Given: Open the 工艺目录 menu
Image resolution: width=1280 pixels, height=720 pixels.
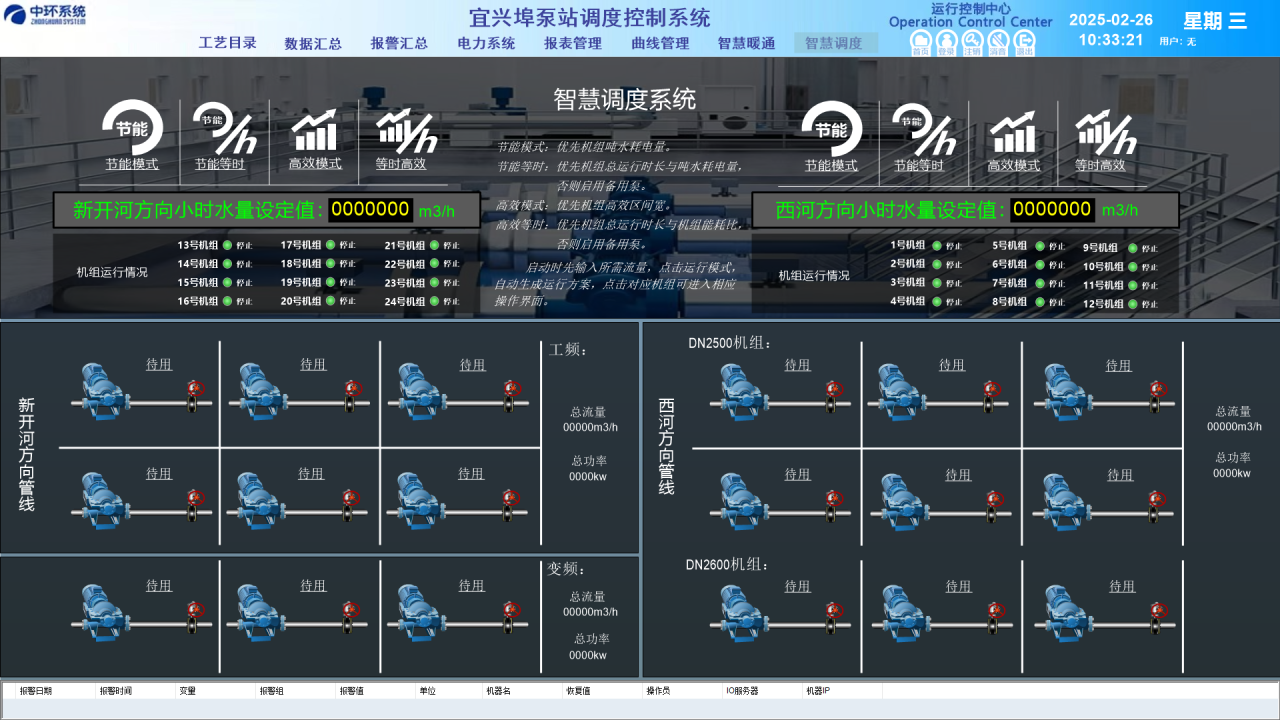Looking at the screenshot, I should [228, 43].
